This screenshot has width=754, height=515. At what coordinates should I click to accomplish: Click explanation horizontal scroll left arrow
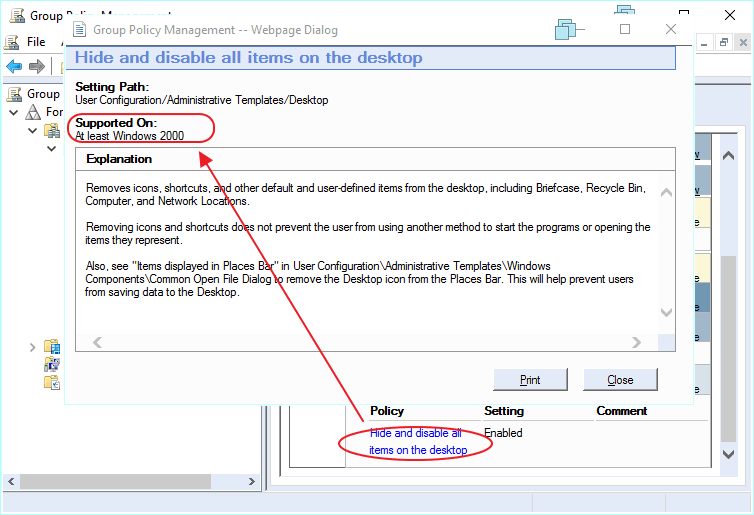[x=98, y=342]
